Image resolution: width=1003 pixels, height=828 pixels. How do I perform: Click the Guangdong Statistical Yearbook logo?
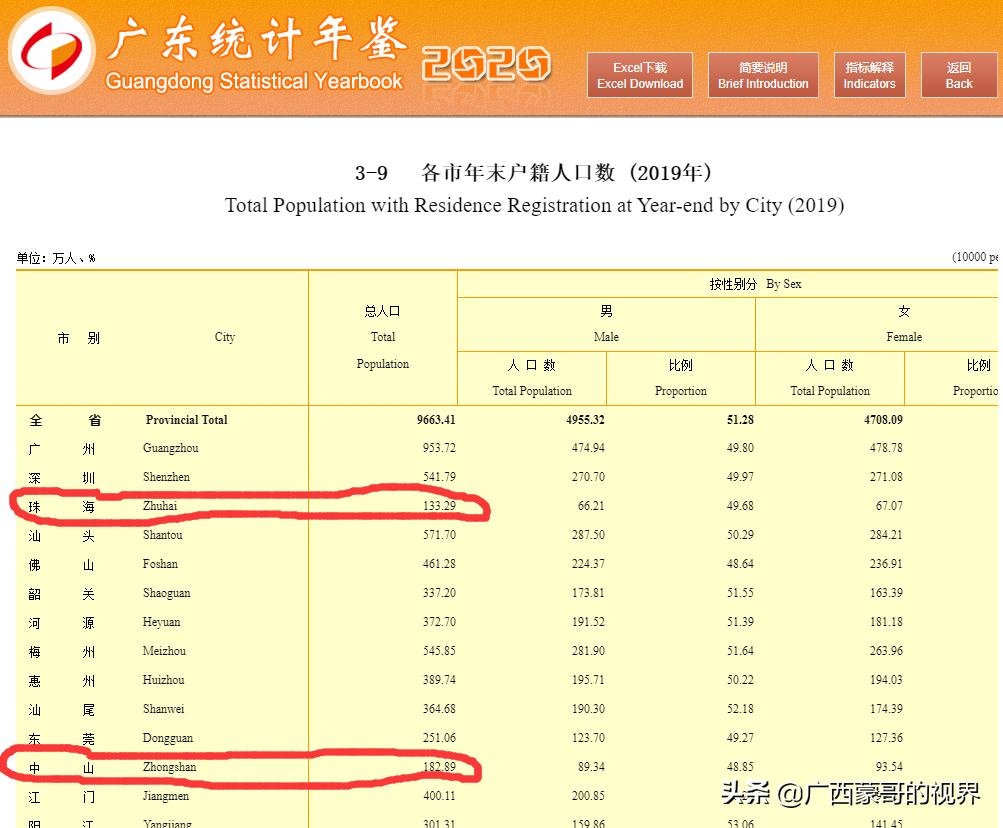[255, 55]
